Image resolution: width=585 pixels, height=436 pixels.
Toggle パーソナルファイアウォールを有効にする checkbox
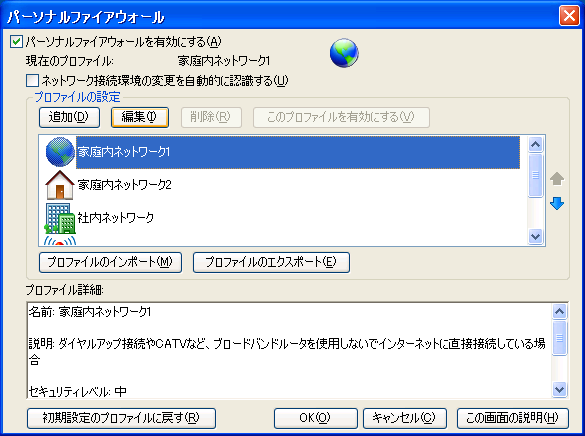click(x=16, y=41)
